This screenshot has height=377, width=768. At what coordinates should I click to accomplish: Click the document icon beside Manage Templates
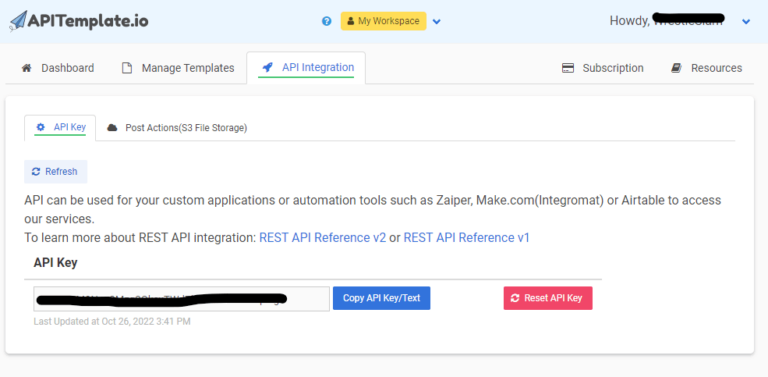[127, 68]
